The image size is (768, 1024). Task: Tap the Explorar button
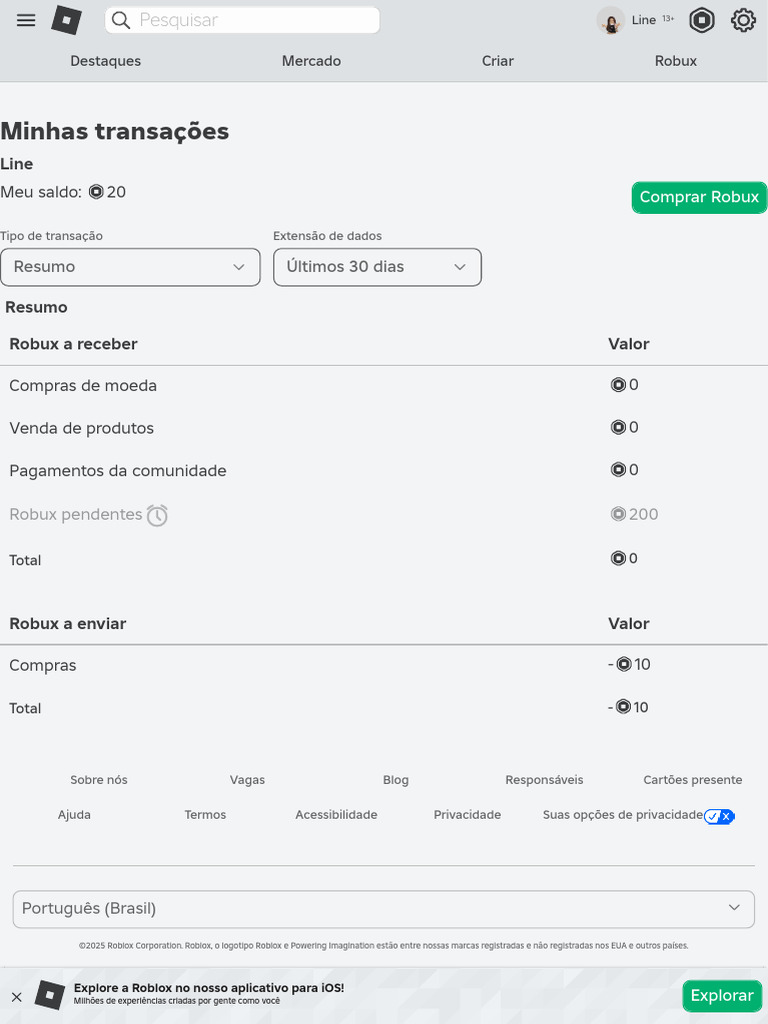(x=722, y=996)
